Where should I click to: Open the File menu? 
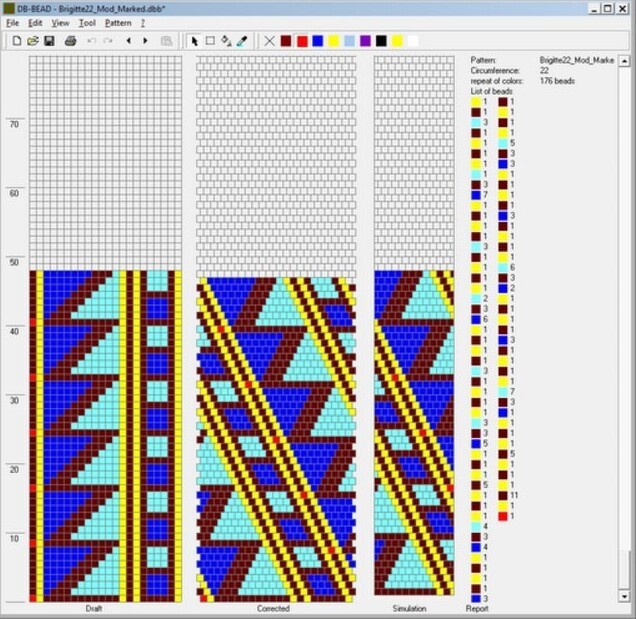13,22
